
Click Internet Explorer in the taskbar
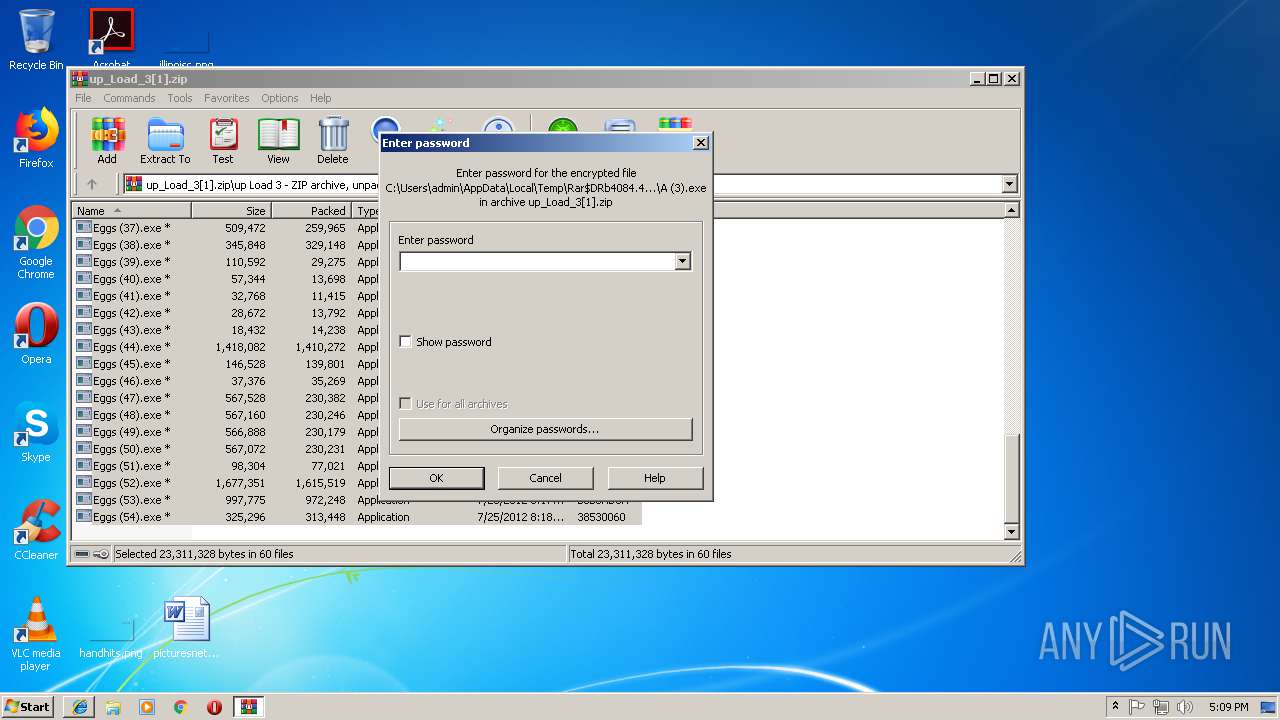80,706
